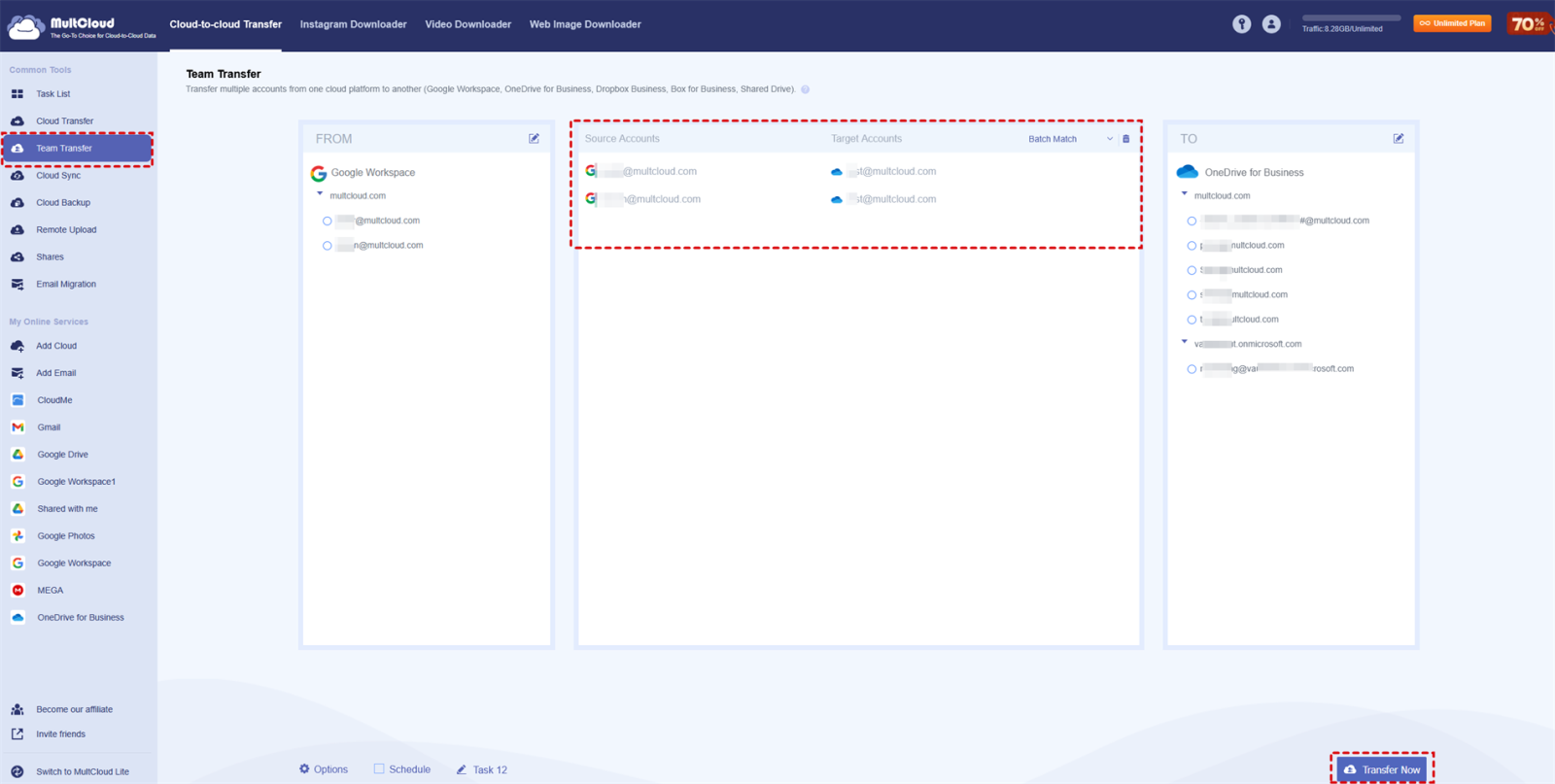1555x784 pixels.
Task: Open Remote Upload in sidebar
Action: point(66,230)
